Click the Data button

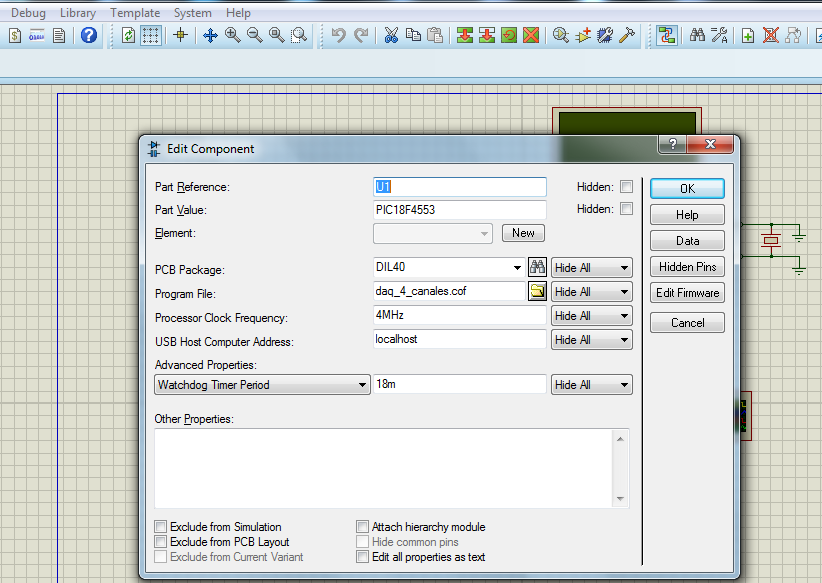pos(687,241)
